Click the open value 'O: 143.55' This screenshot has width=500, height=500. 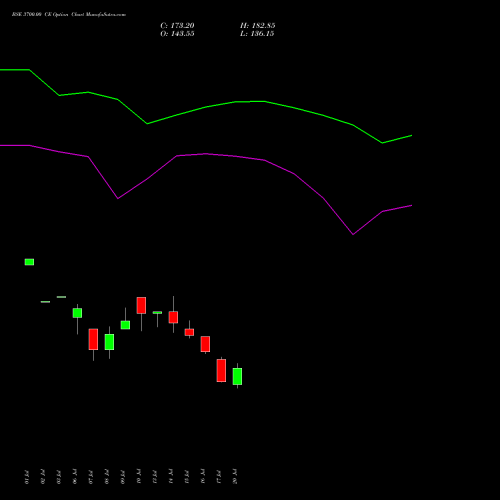point(177,34)
